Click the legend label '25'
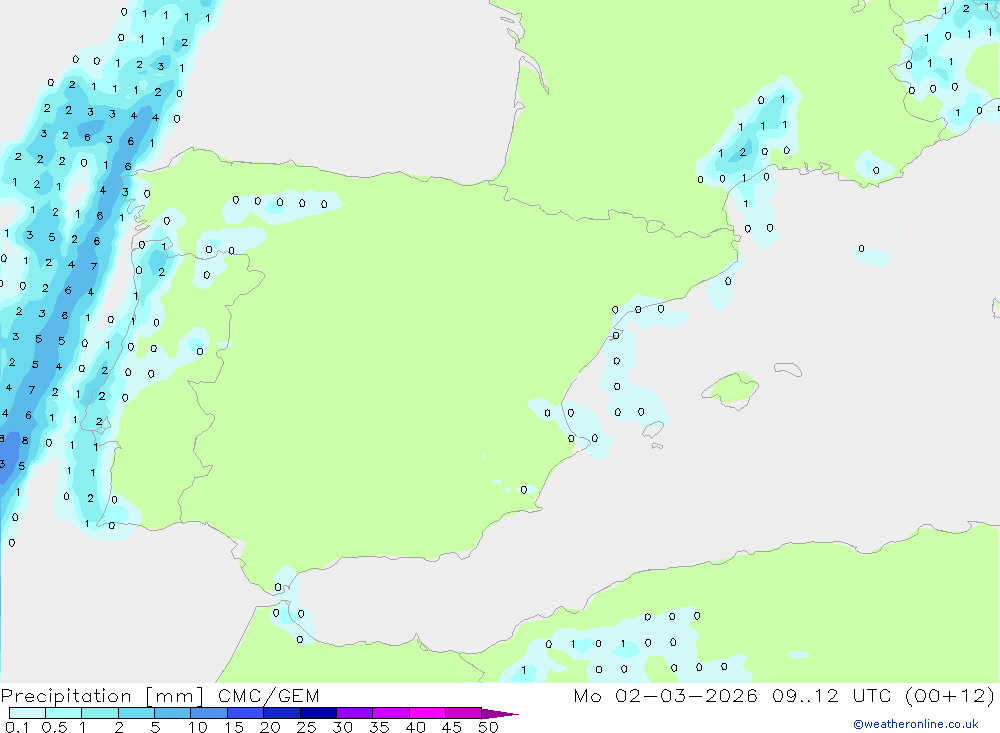The width and height of the screenshot is (1000, 733). pos(306,727)
